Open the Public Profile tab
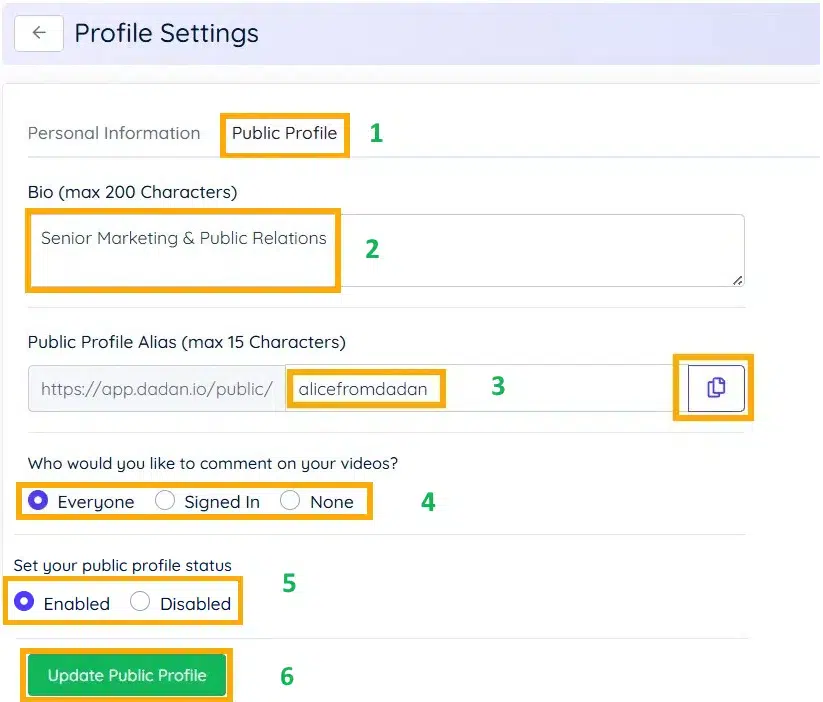Viewport: 823px width, 702px height. [284, 132]
